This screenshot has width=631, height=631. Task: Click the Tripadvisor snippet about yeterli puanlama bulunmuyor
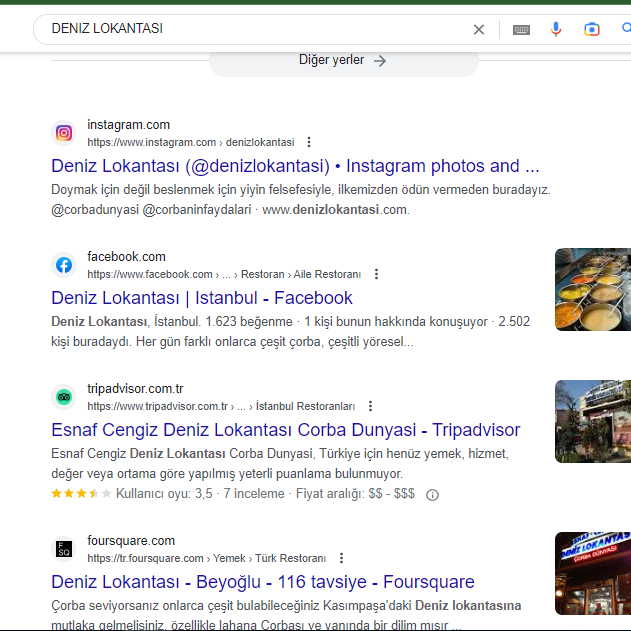pyautogui.click(x=280, y=464)
